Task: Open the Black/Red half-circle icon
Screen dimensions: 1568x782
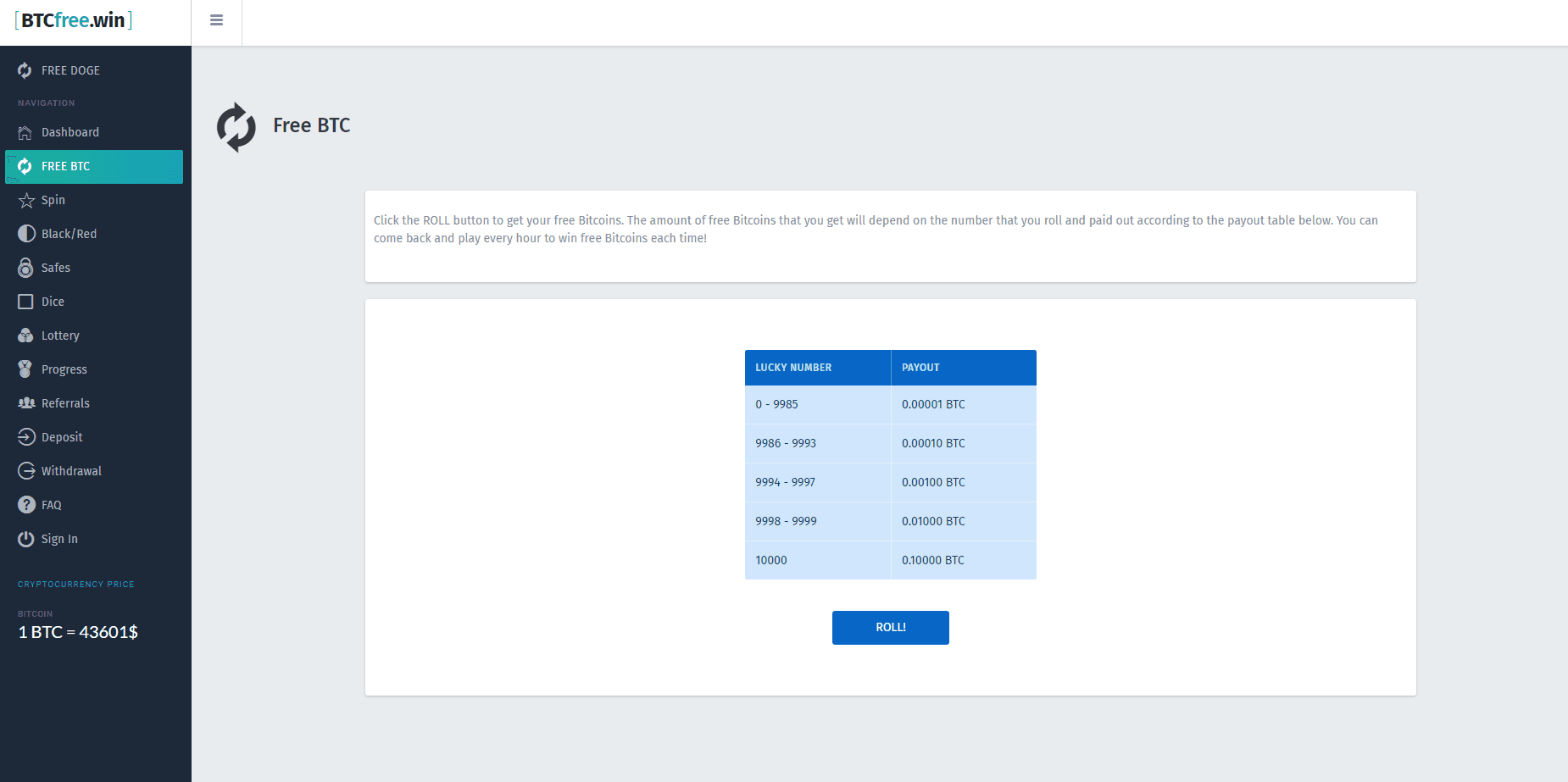Action: point(26,234)
